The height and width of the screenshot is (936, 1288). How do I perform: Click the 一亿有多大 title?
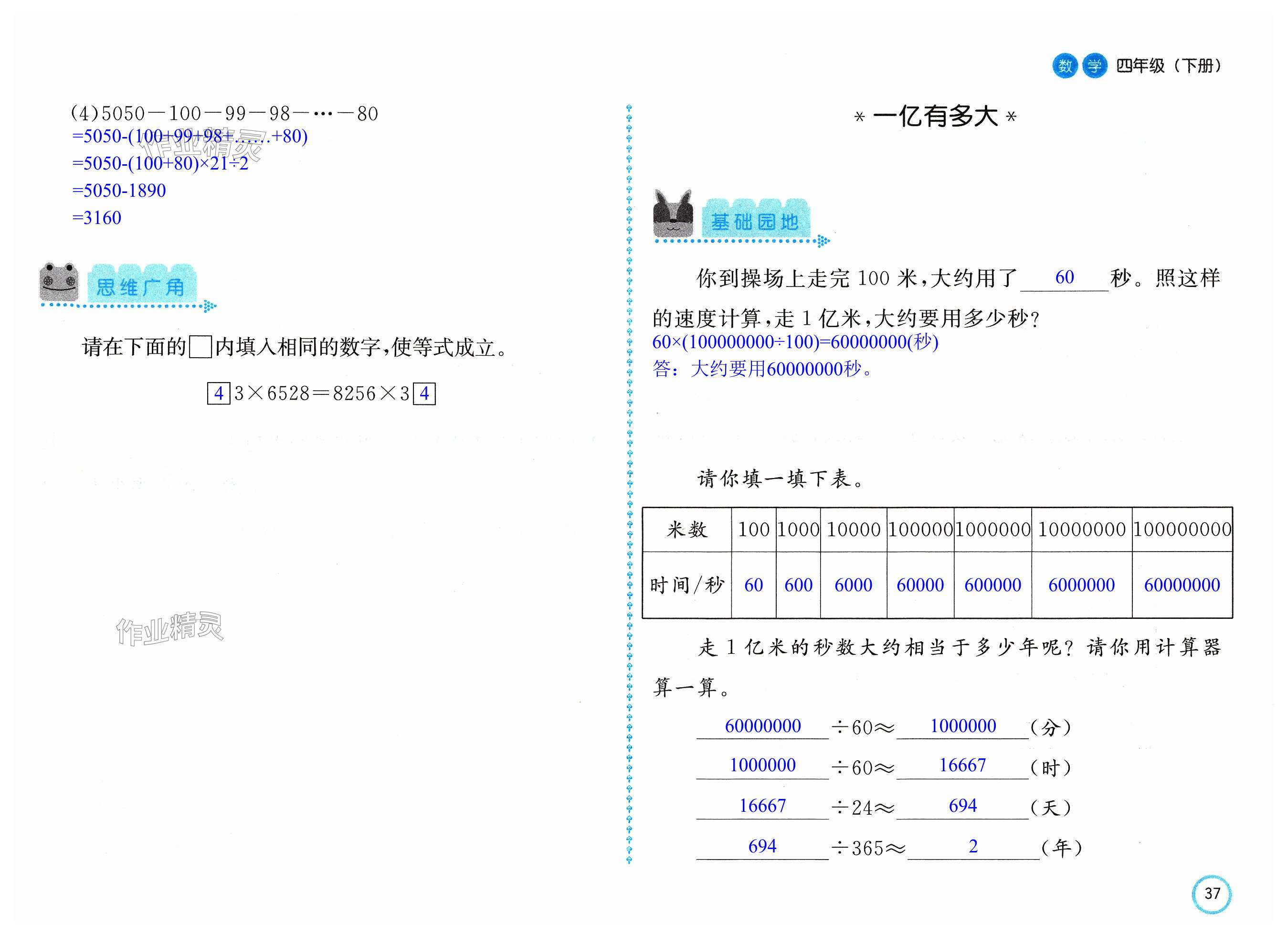pyautogui.click(x=935, y=117)
